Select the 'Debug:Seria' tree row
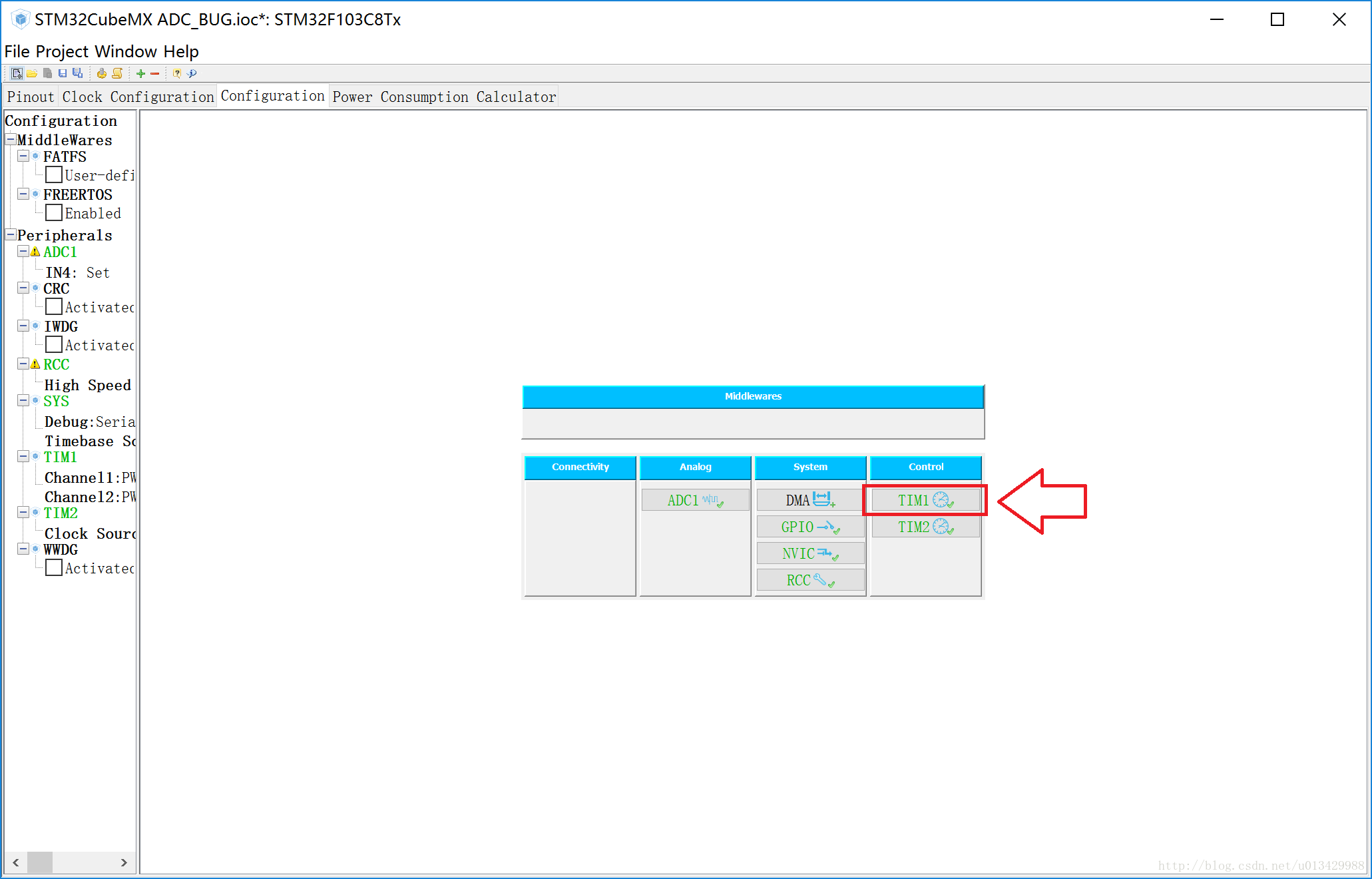This screenshot has width=1372, height=879. tap(90, 422)
